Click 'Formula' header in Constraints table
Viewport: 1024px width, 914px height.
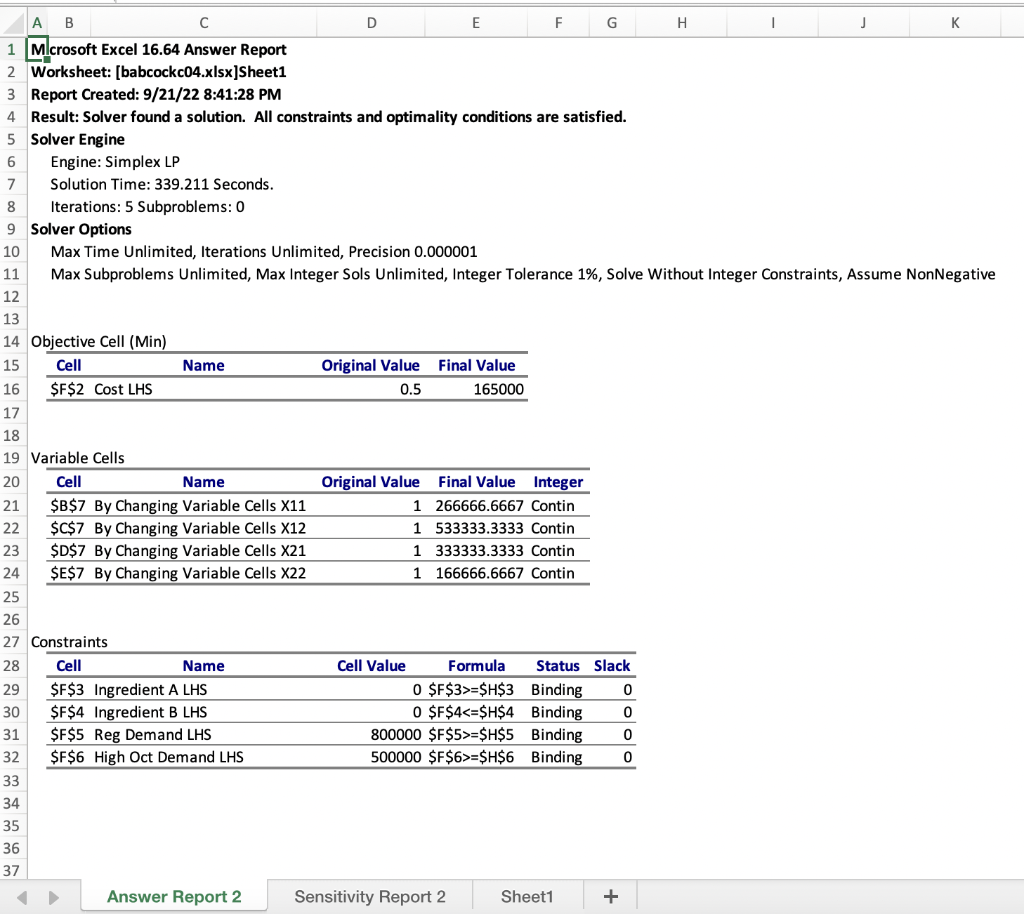(476, 666)
